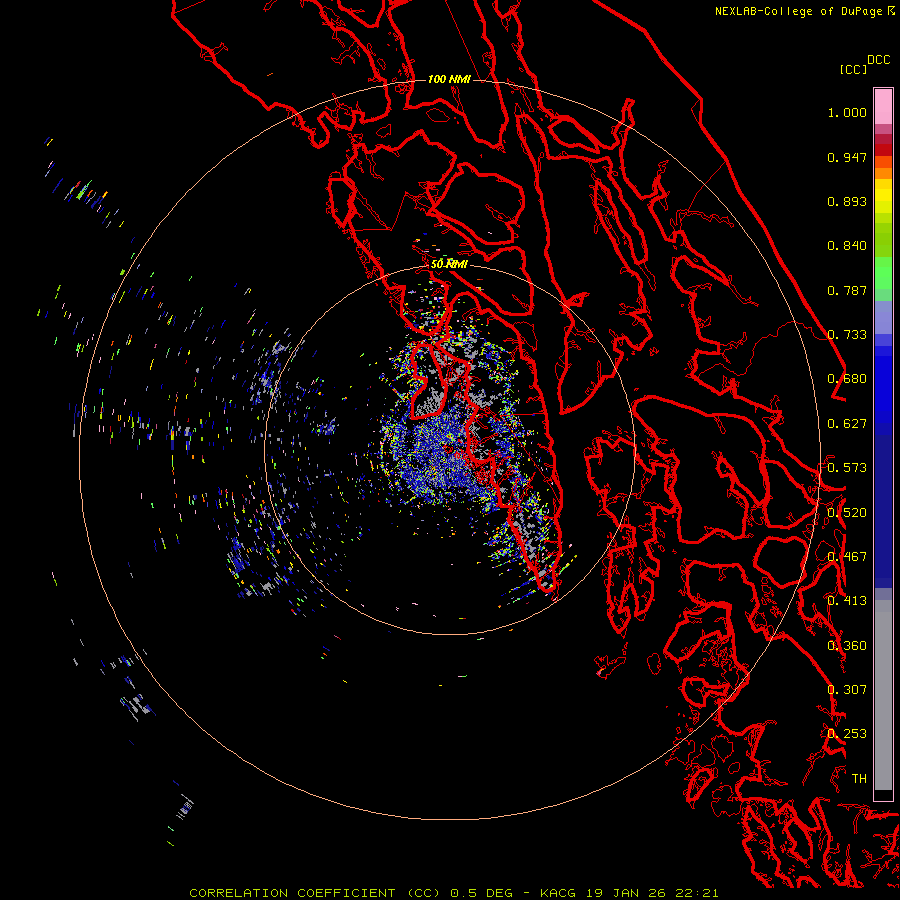Click the 1.000 scale value
The image size is (900, 900).
click(847, 112)
